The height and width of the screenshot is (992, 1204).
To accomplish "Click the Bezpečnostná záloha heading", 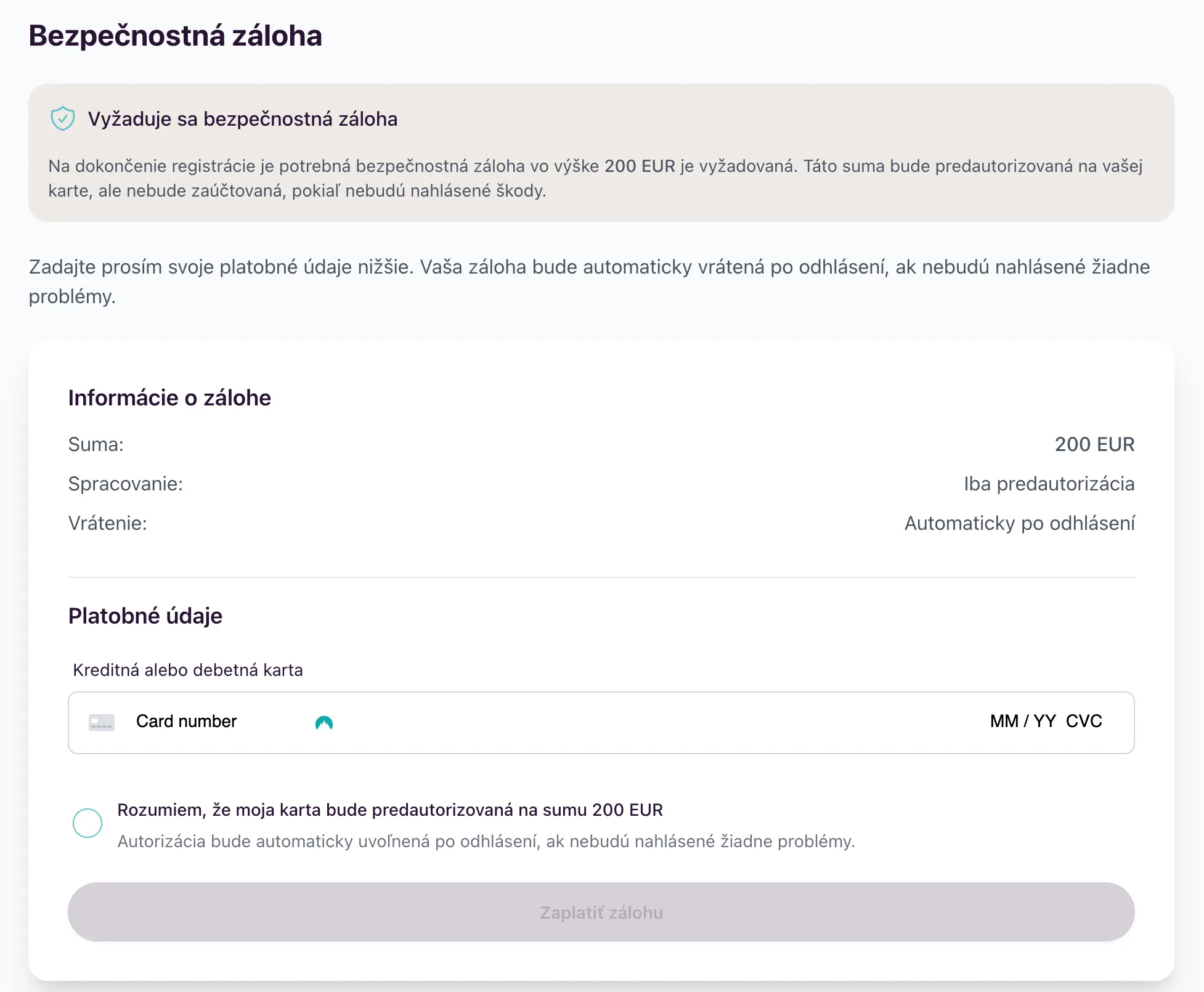I will [x=176, y=36].
